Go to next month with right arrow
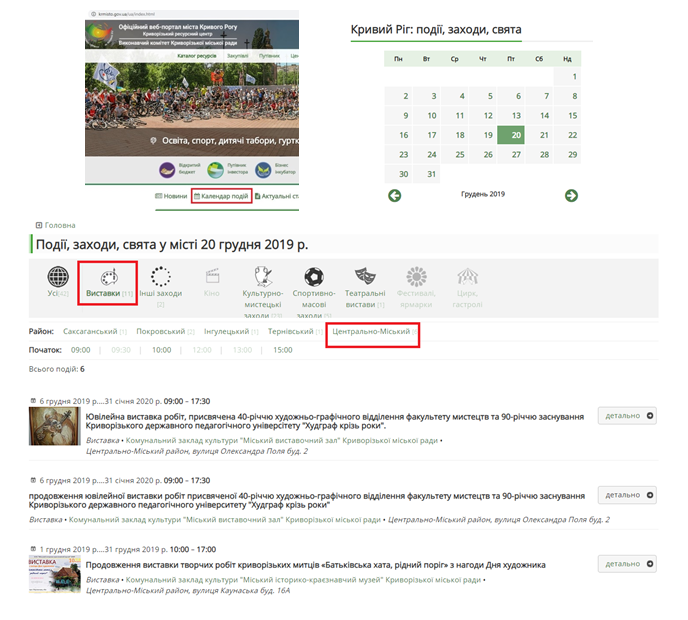 571,195
